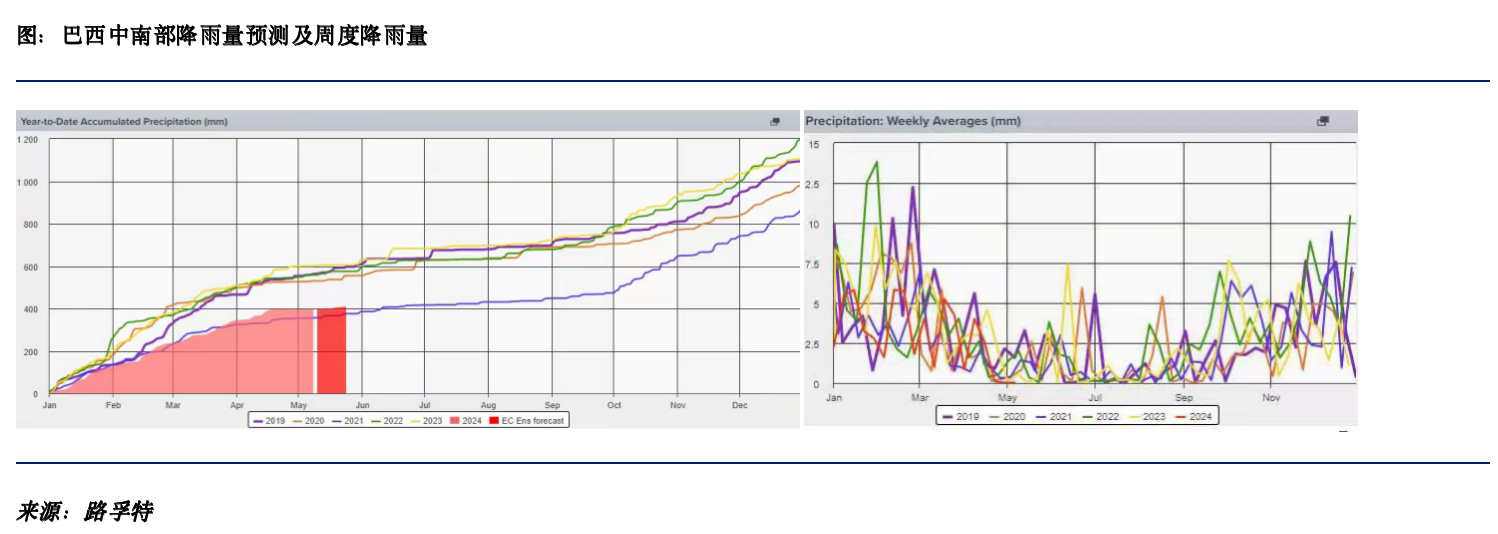1498x534 pixels.
Task: Click the Precipitation: Weekly Averages title
Action: coord(912,121)
